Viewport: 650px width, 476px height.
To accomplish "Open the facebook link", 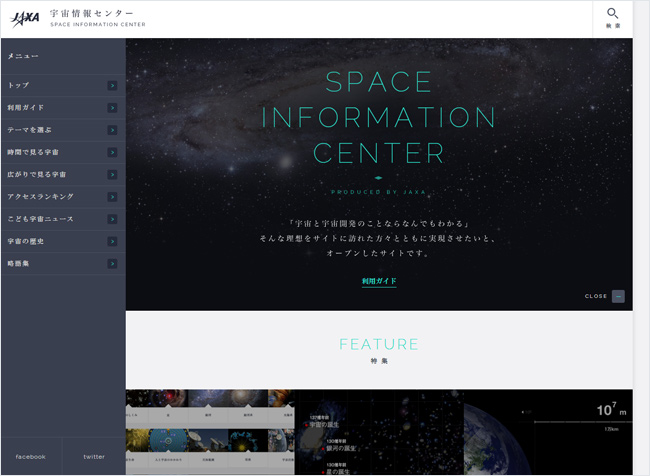I will click(x=31, y=457).
